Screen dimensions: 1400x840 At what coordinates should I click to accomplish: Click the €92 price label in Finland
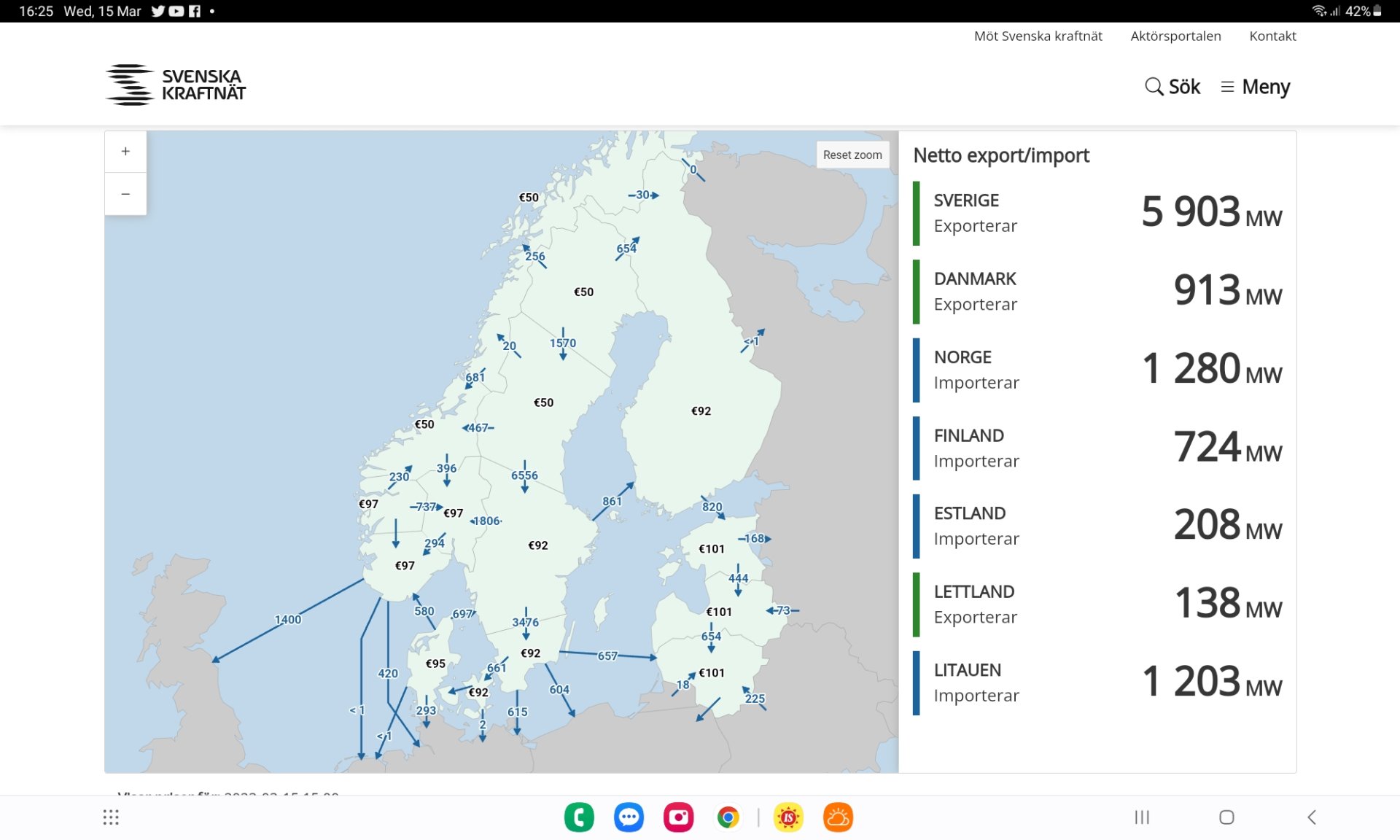(701, 411)
